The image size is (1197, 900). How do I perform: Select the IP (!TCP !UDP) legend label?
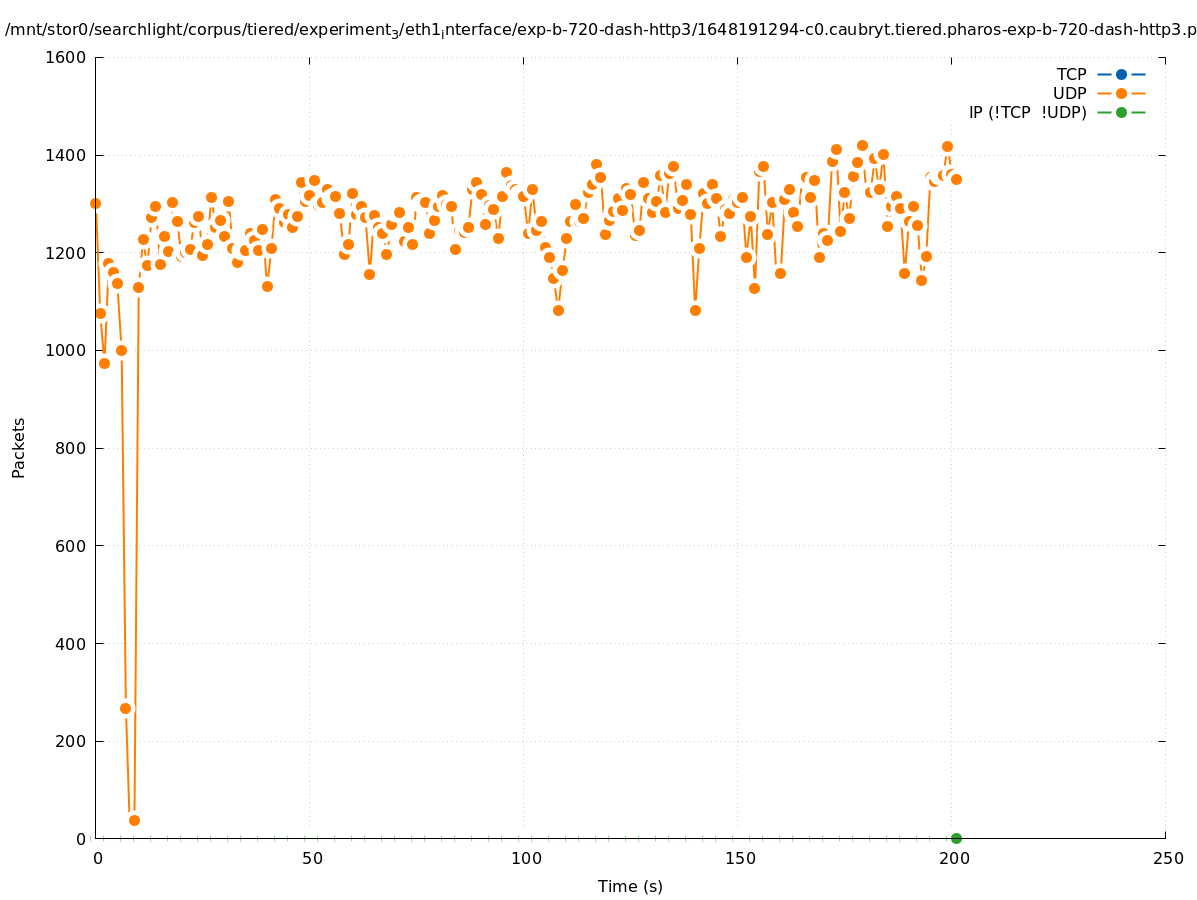[x=1027, y=112]
